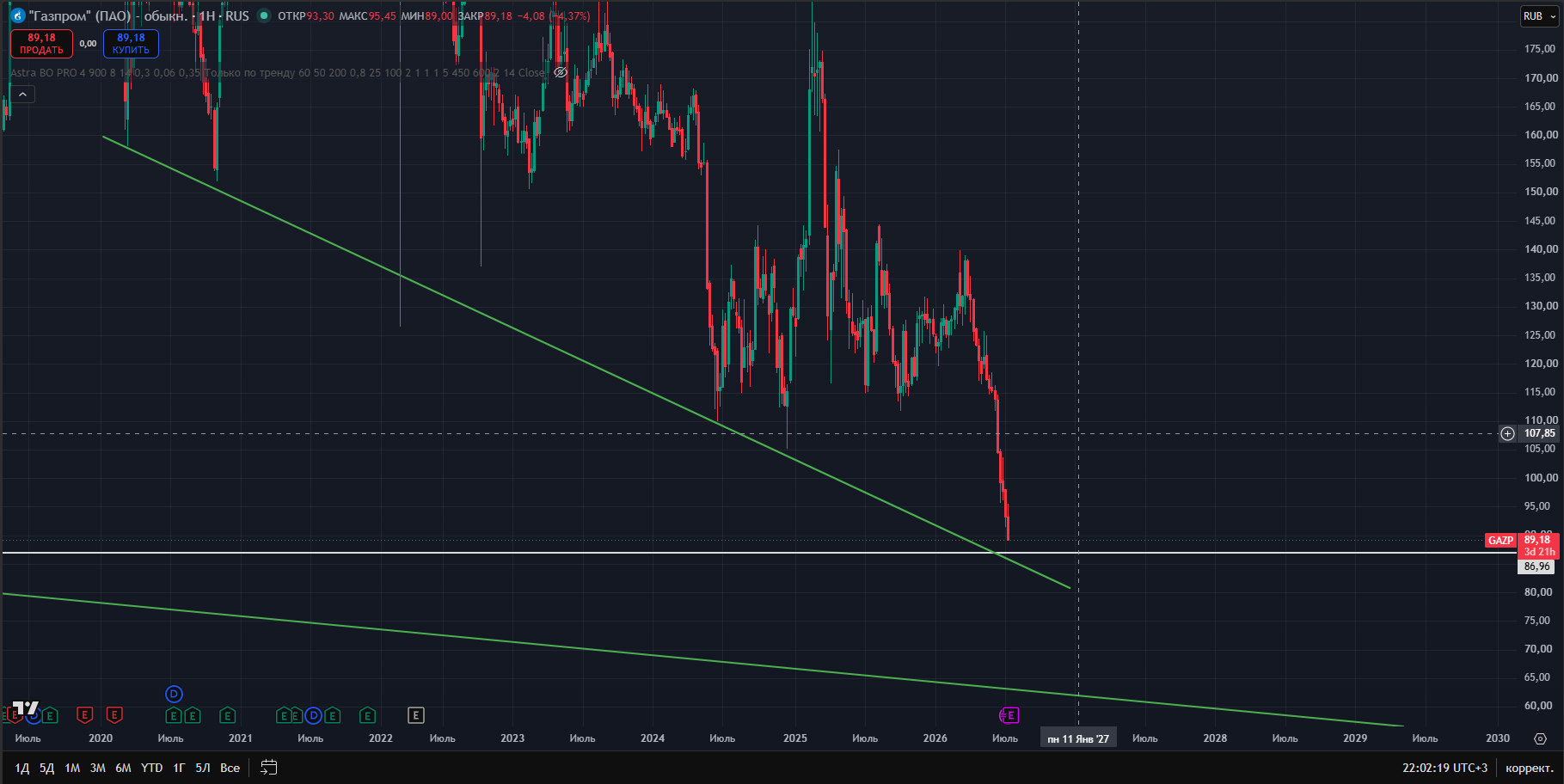Screen dimensions: 1564x784
Task: Select the Все time range
Action: [230, 768]
